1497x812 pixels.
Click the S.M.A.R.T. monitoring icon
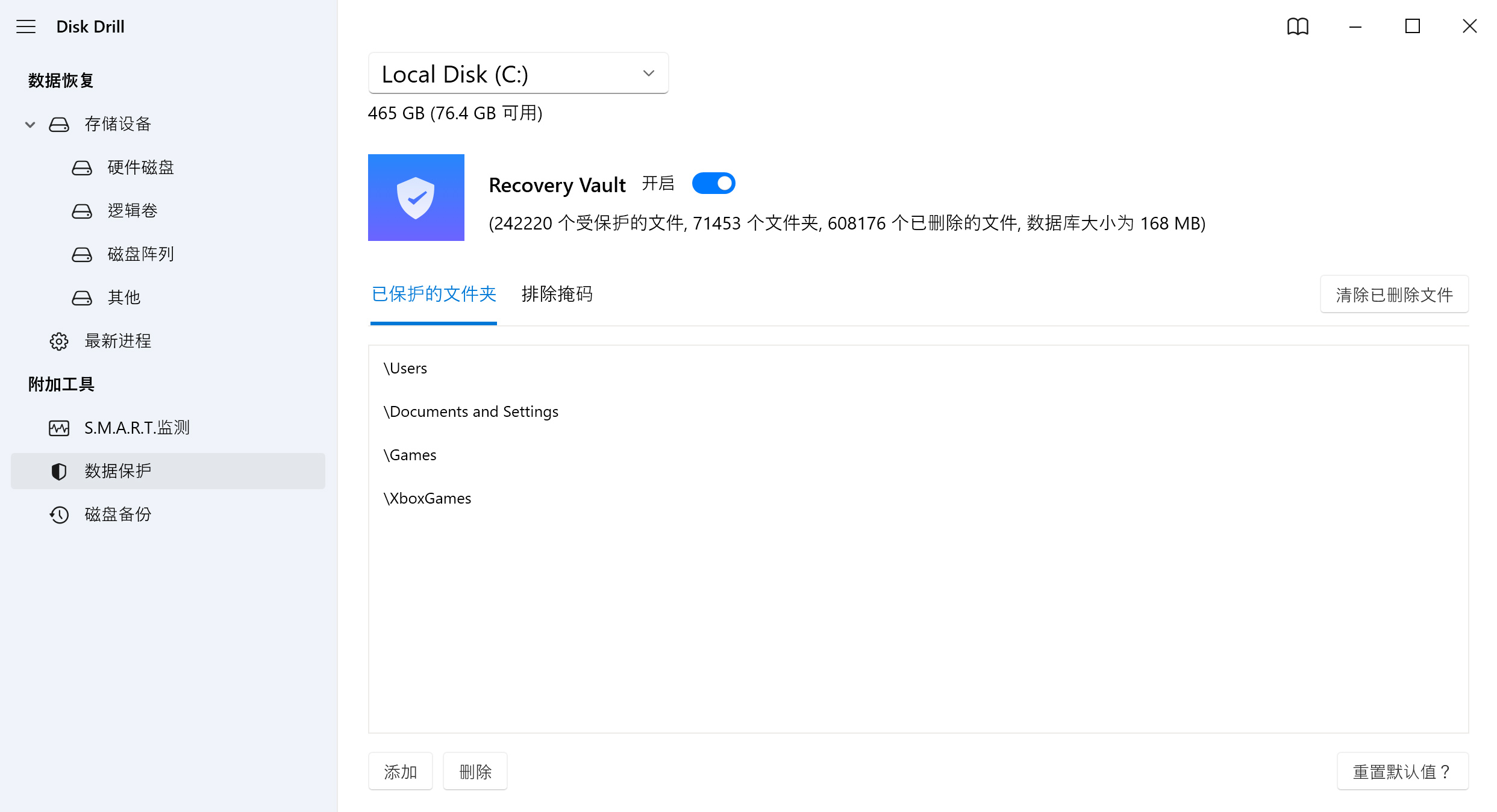(x=60, y=428)
